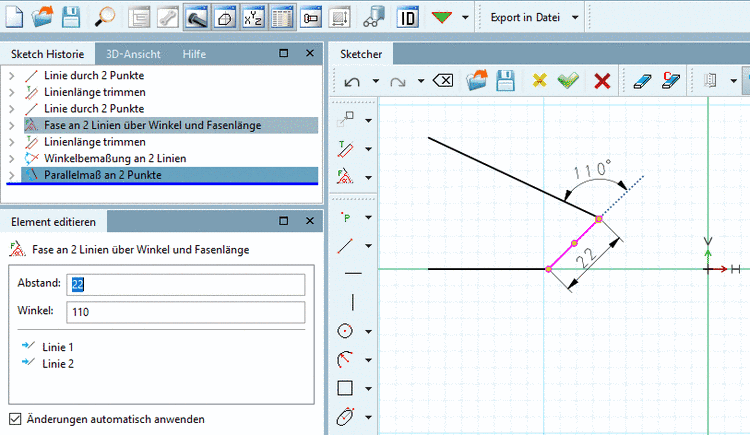Click the dimension frame icon in main toolbar
Viewport: 750px width, 435px height.
340,18
